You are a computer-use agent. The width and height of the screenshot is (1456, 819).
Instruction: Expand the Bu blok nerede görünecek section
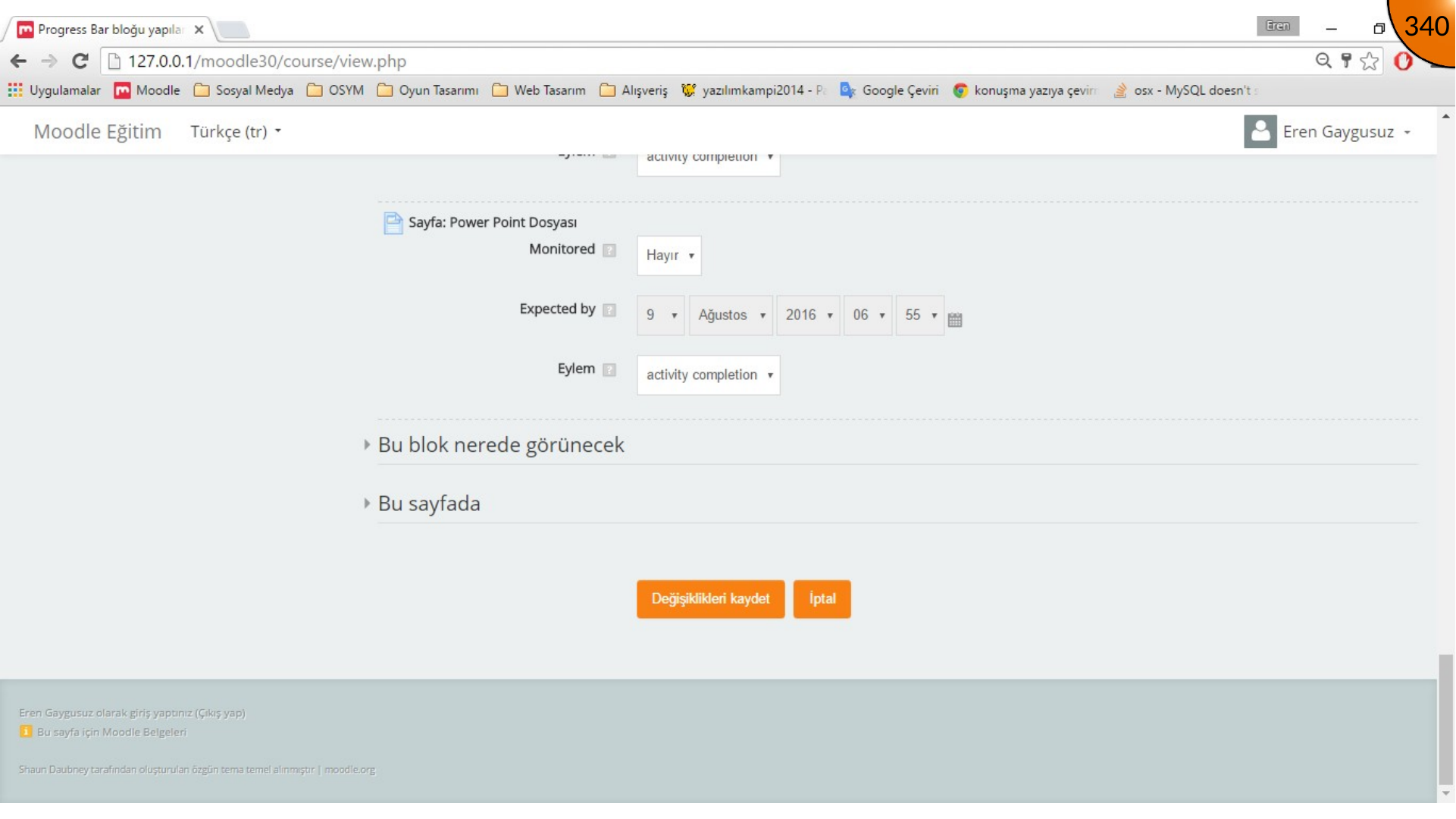click(501, 445)
